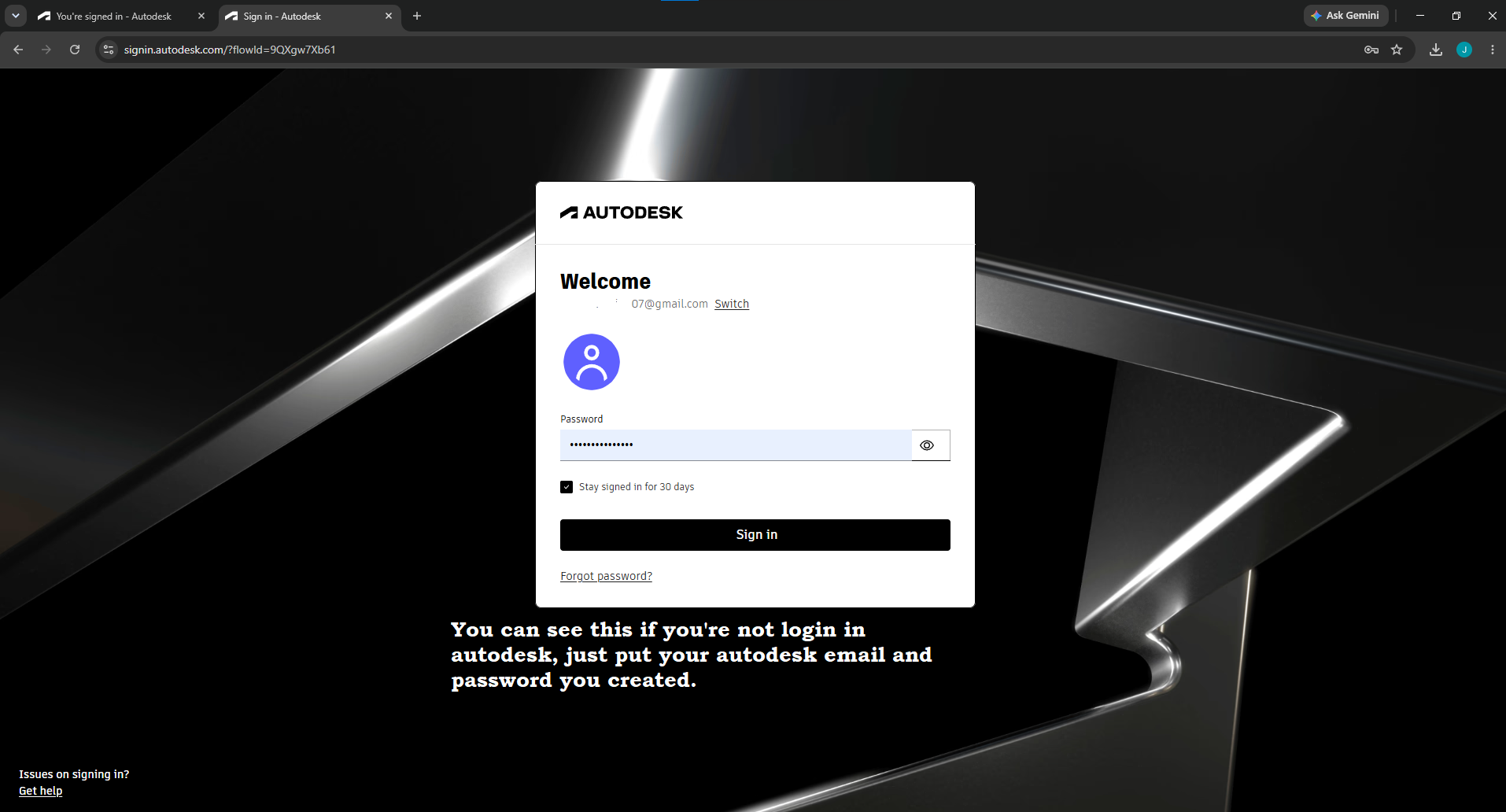Close the Sign in - Autodesk tab

(389, 16)
